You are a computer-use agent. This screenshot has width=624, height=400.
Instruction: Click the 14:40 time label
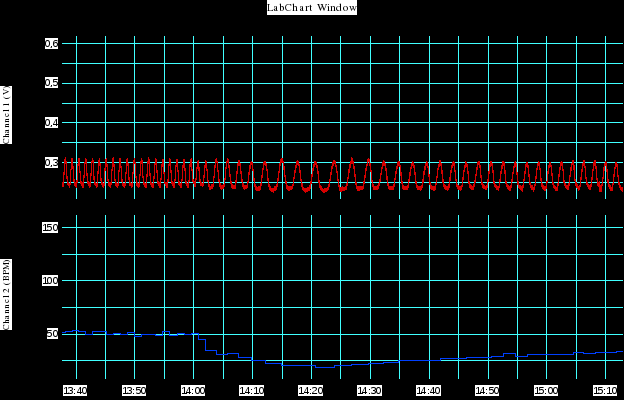428,390
